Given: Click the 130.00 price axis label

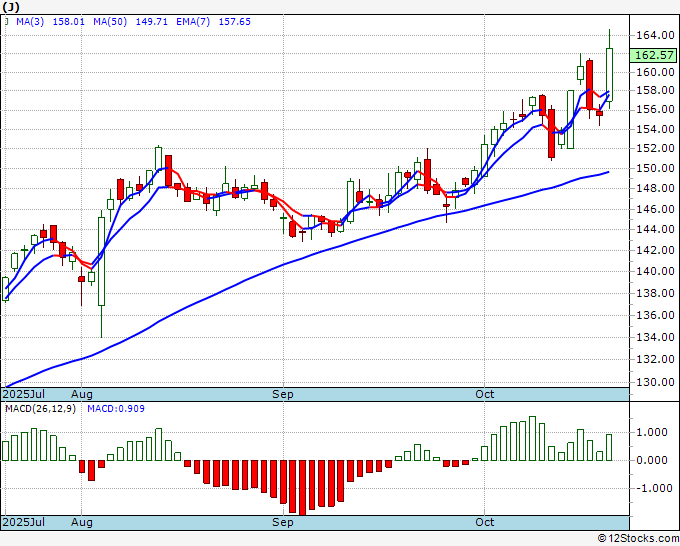Looking at the screenshot, I should point(655,383).
